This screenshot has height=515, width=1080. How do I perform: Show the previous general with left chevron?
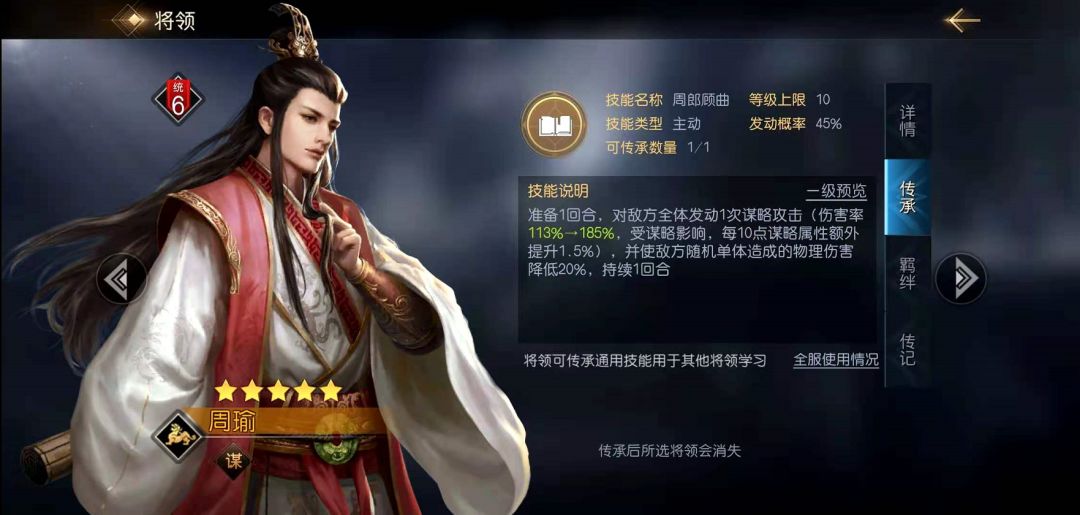tap(121, 278)
